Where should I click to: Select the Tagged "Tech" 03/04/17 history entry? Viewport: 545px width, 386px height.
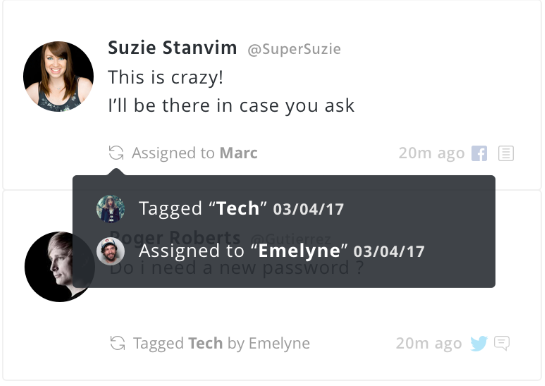(x=241, y=208)
